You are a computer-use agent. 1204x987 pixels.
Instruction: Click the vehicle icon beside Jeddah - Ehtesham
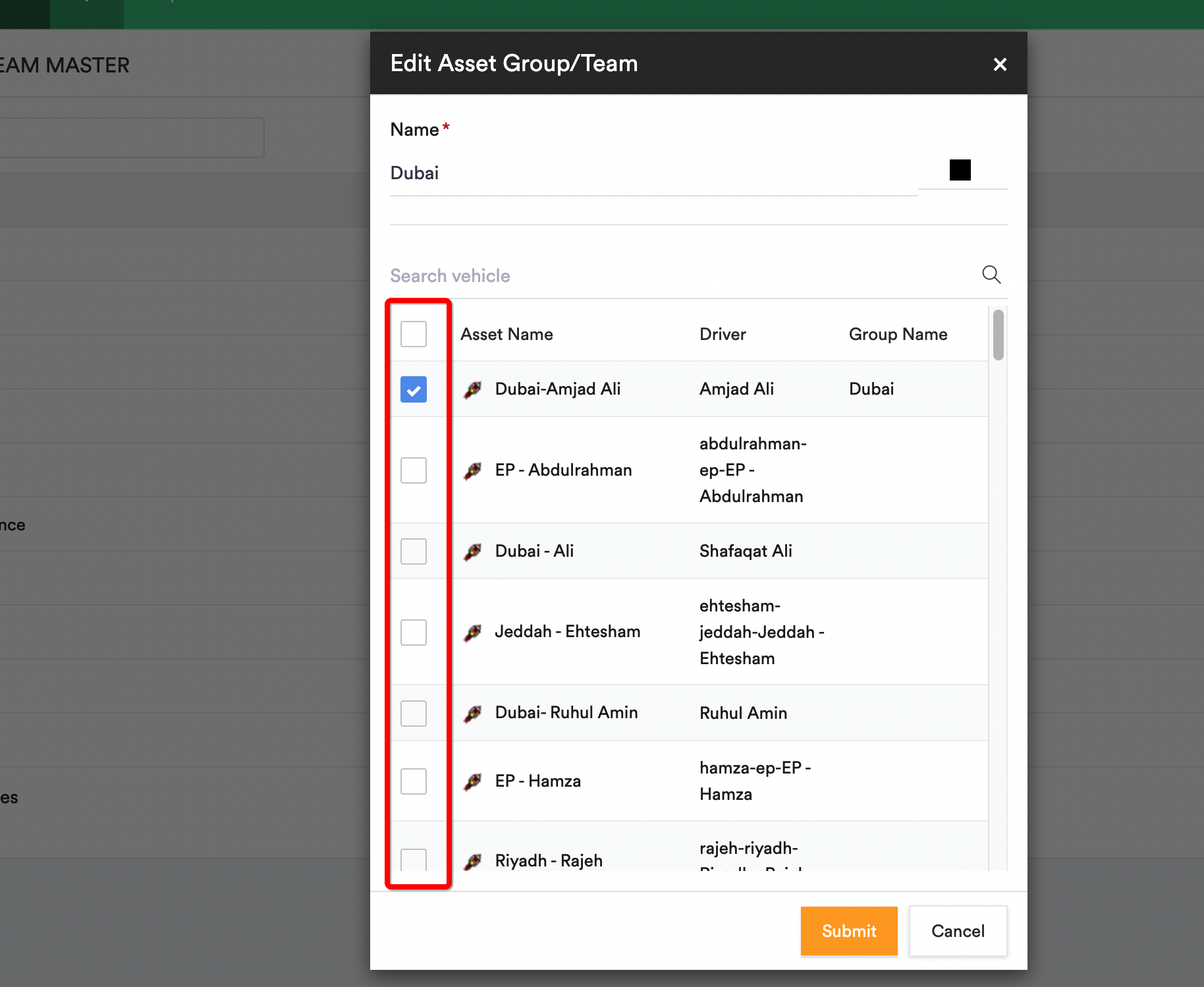(473, 633)
